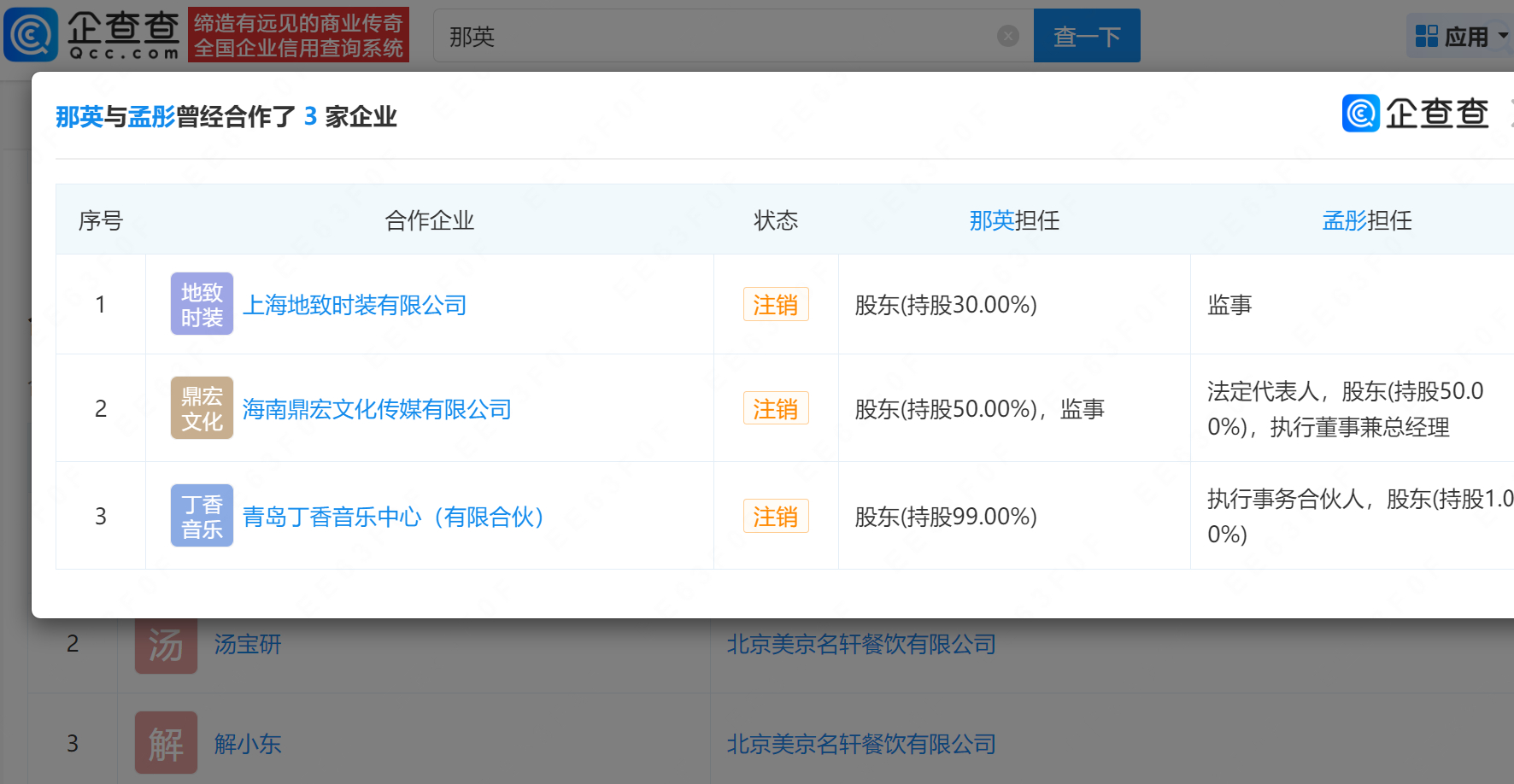Click the apps grid icon beside 应用
Screen dimensions: 1514x784
[x=1427, y=36]
